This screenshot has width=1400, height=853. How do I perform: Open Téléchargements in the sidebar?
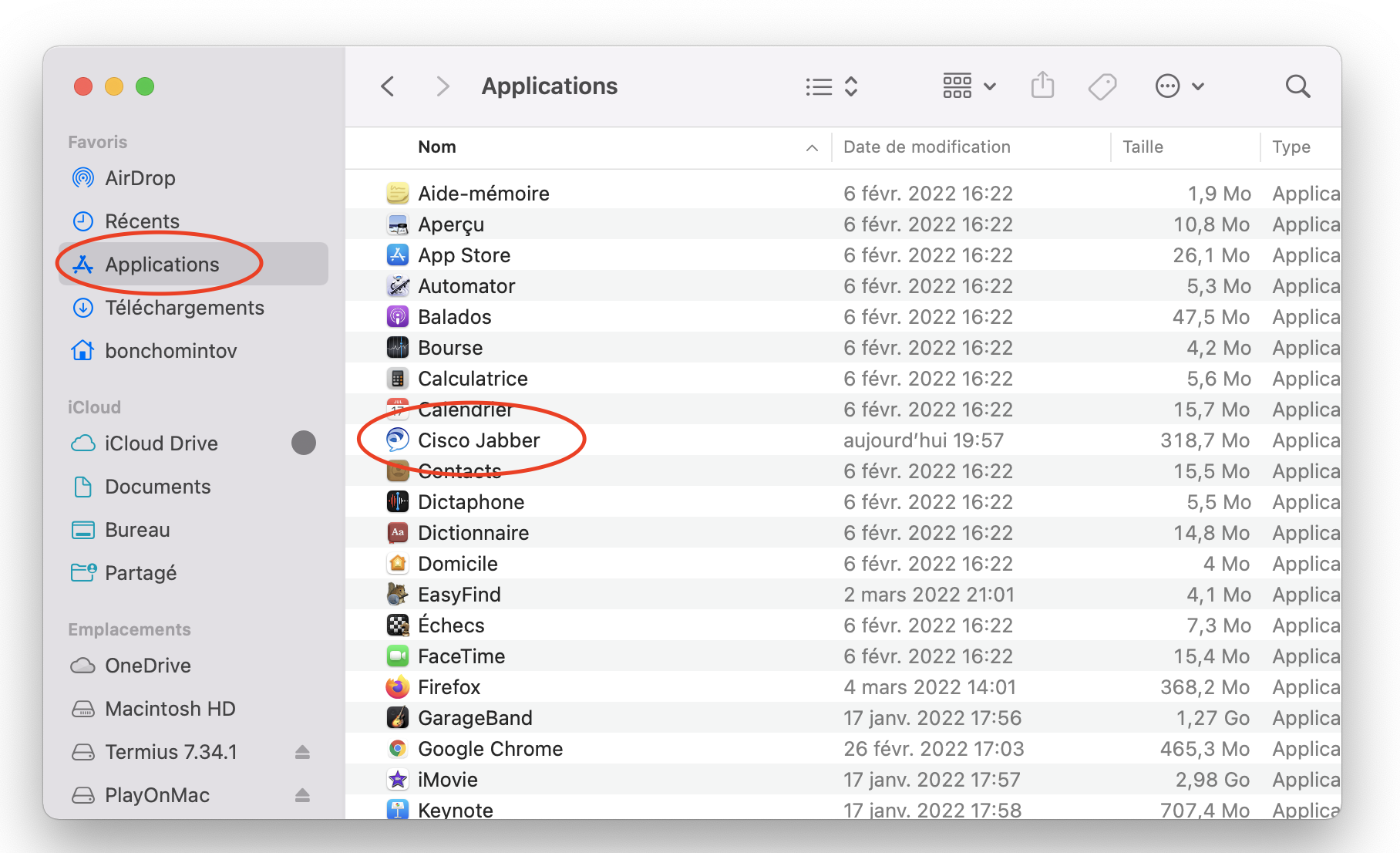184,308
